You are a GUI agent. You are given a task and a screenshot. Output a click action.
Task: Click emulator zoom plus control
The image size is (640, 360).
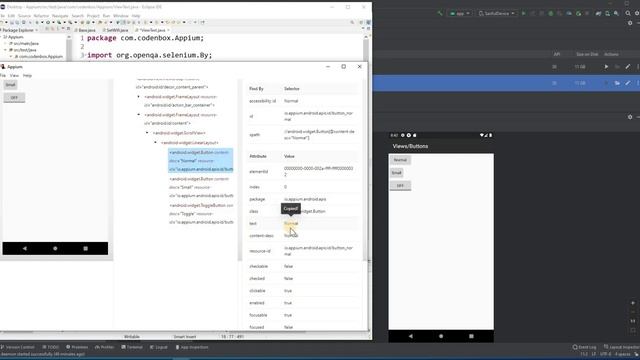633,303
